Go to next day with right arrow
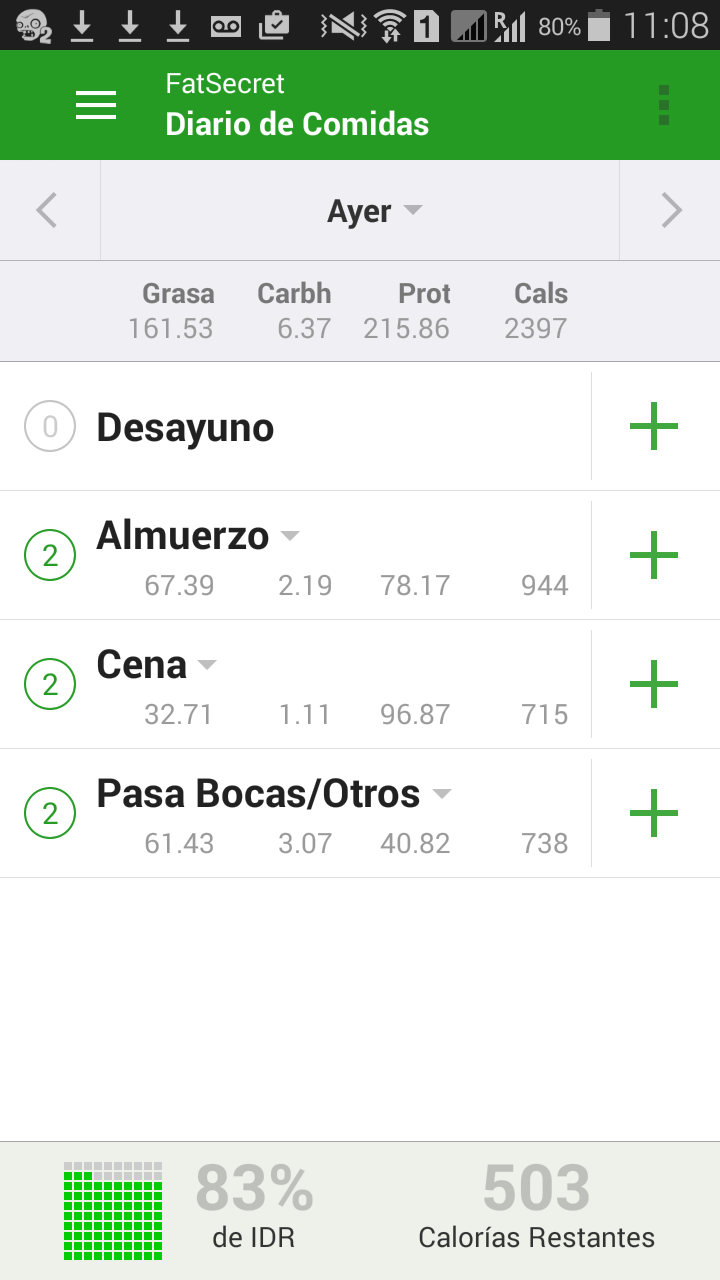The image size is (720, 1280). pyautogui.click(x=671, y=211)
